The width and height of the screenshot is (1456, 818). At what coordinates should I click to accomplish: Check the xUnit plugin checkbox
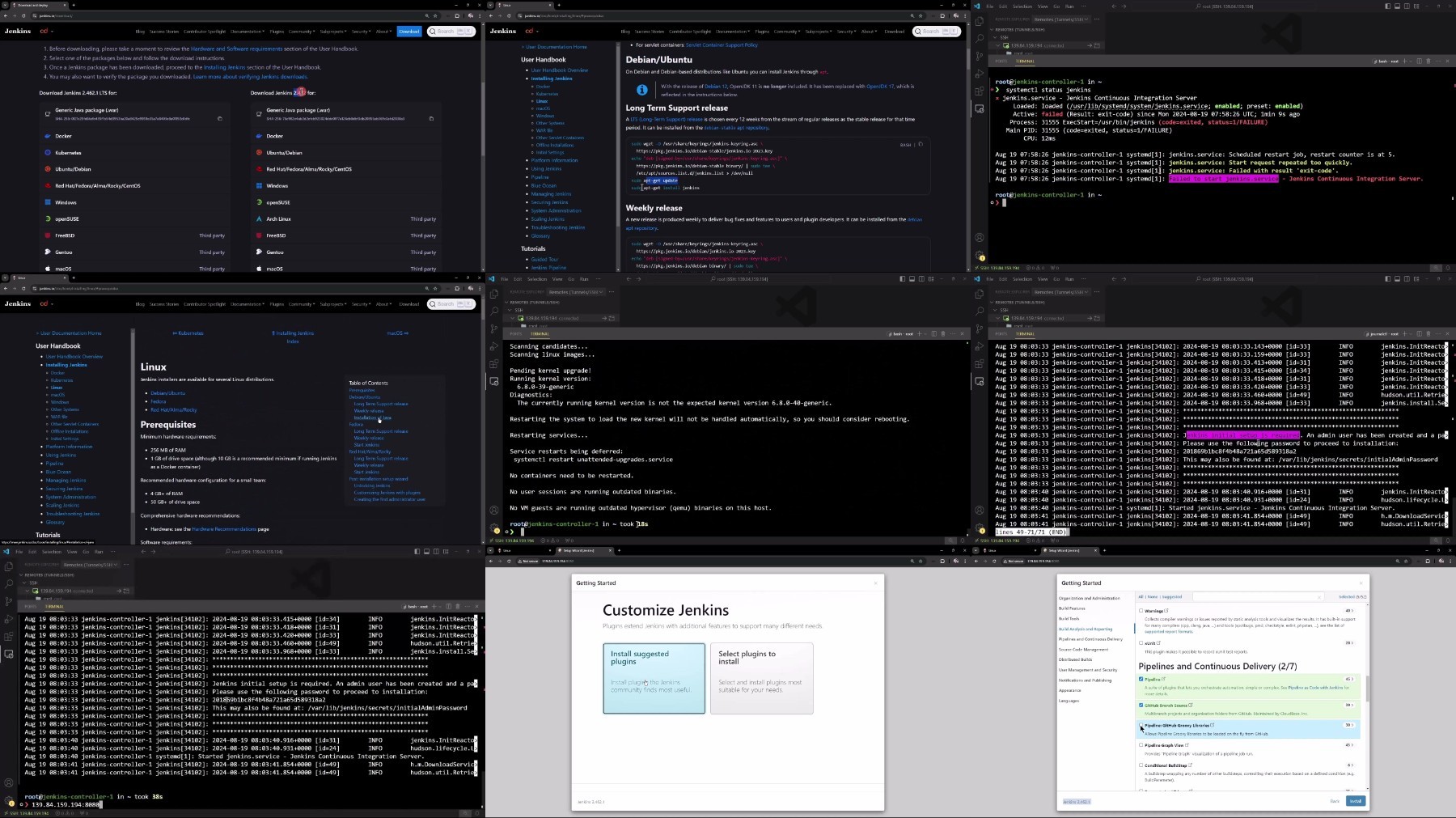[1141, 643]
